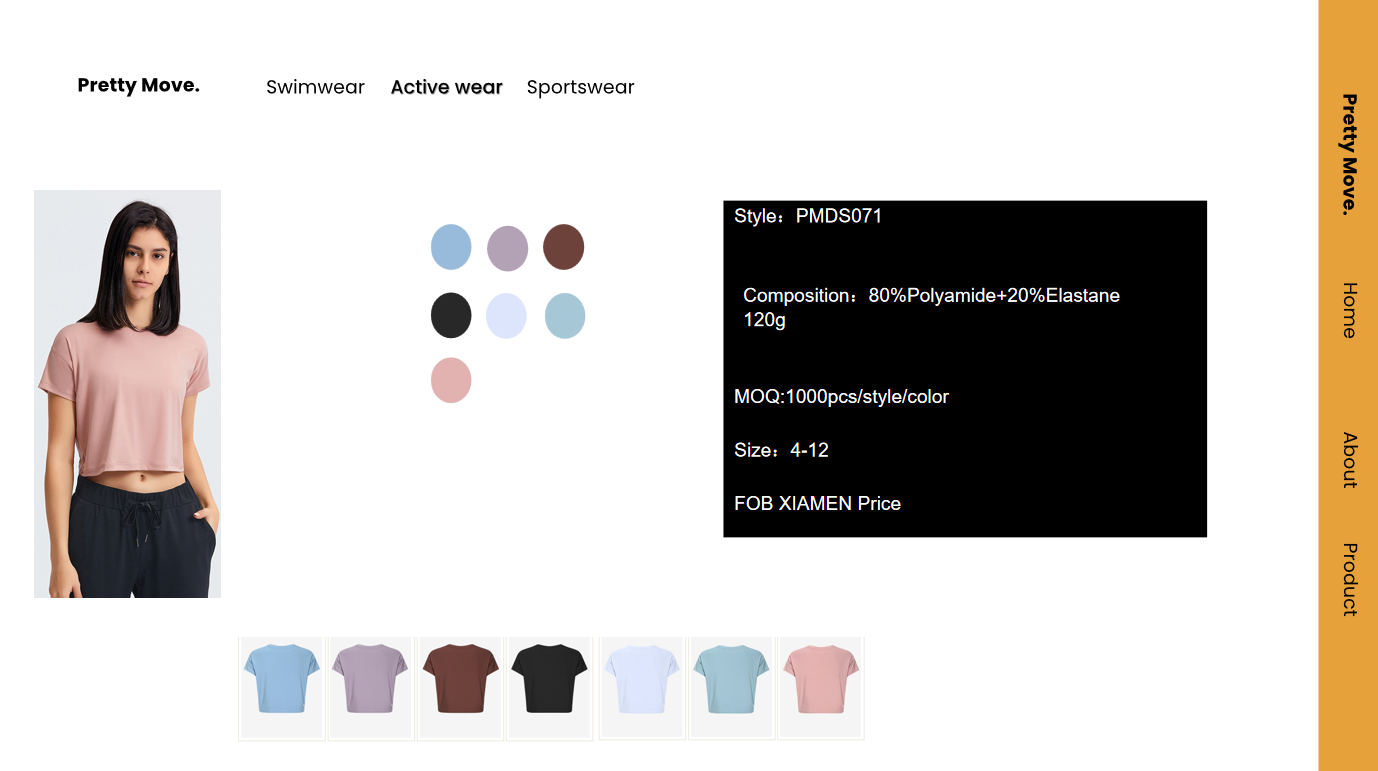
Task: Click the model photo in pink top
Action: click(x=127, y=394)
